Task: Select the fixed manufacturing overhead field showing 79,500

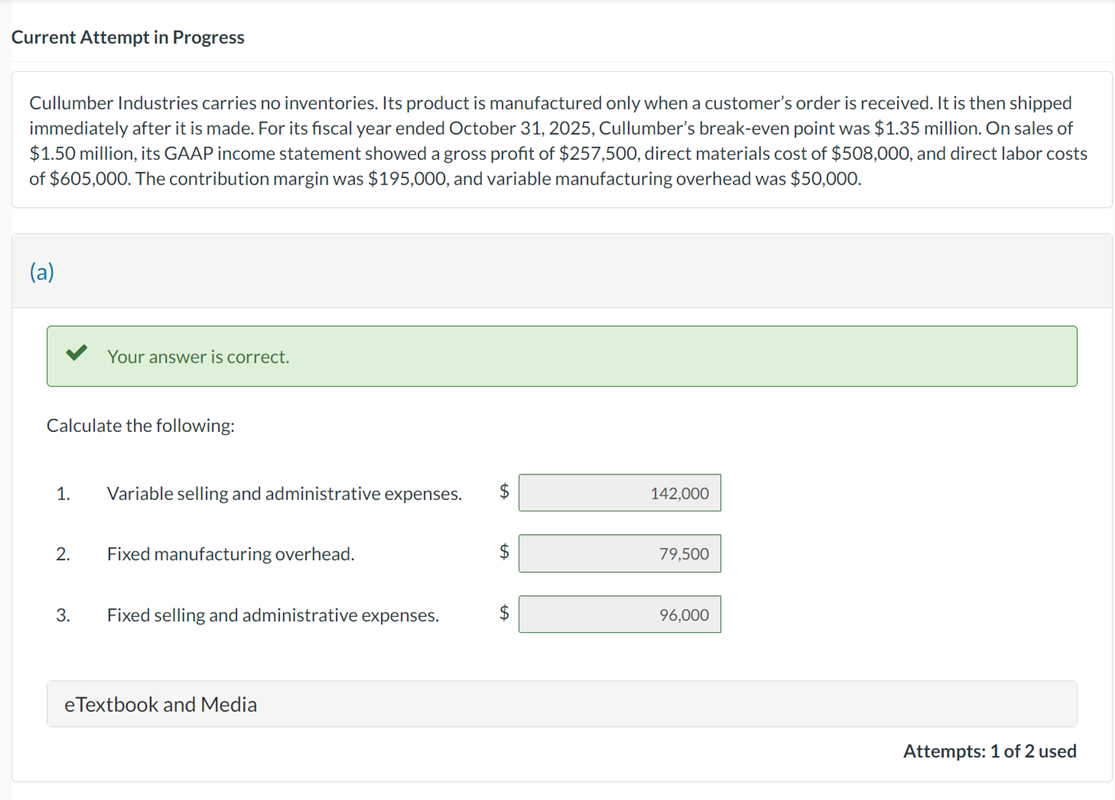Action: [619, 554]
